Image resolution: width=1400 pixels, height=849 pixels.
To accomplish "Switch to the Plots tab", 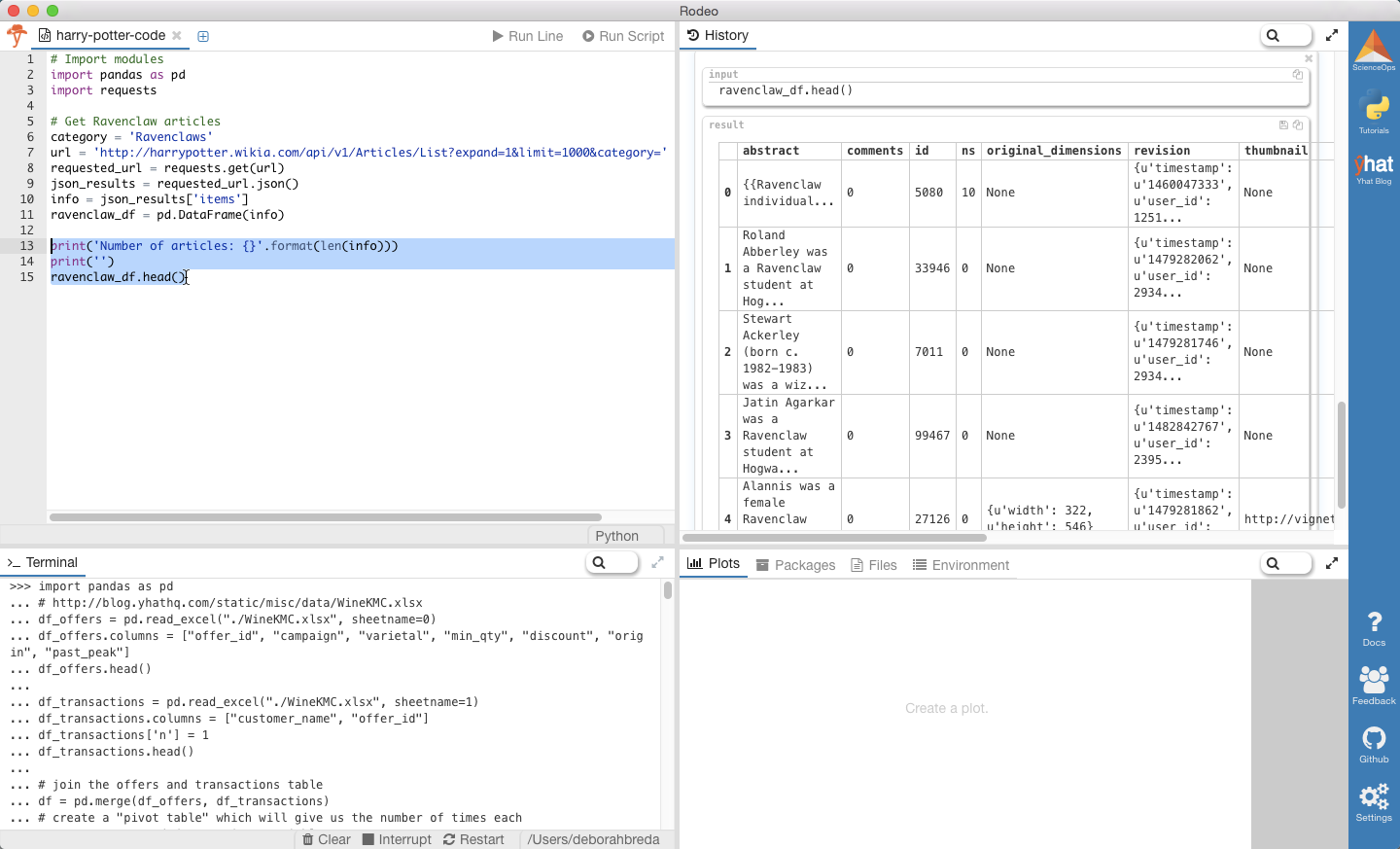I will pos(714,564).
